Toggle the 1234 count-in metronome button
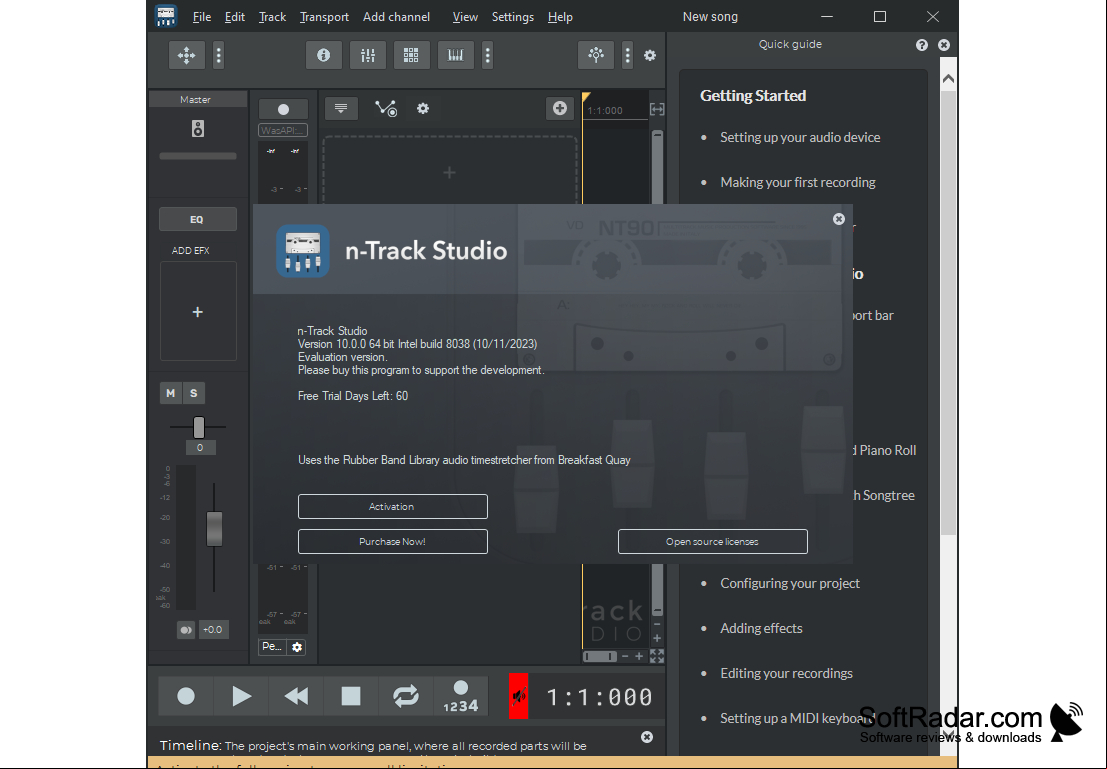1107x769 pixels. [x=460, y=696]
